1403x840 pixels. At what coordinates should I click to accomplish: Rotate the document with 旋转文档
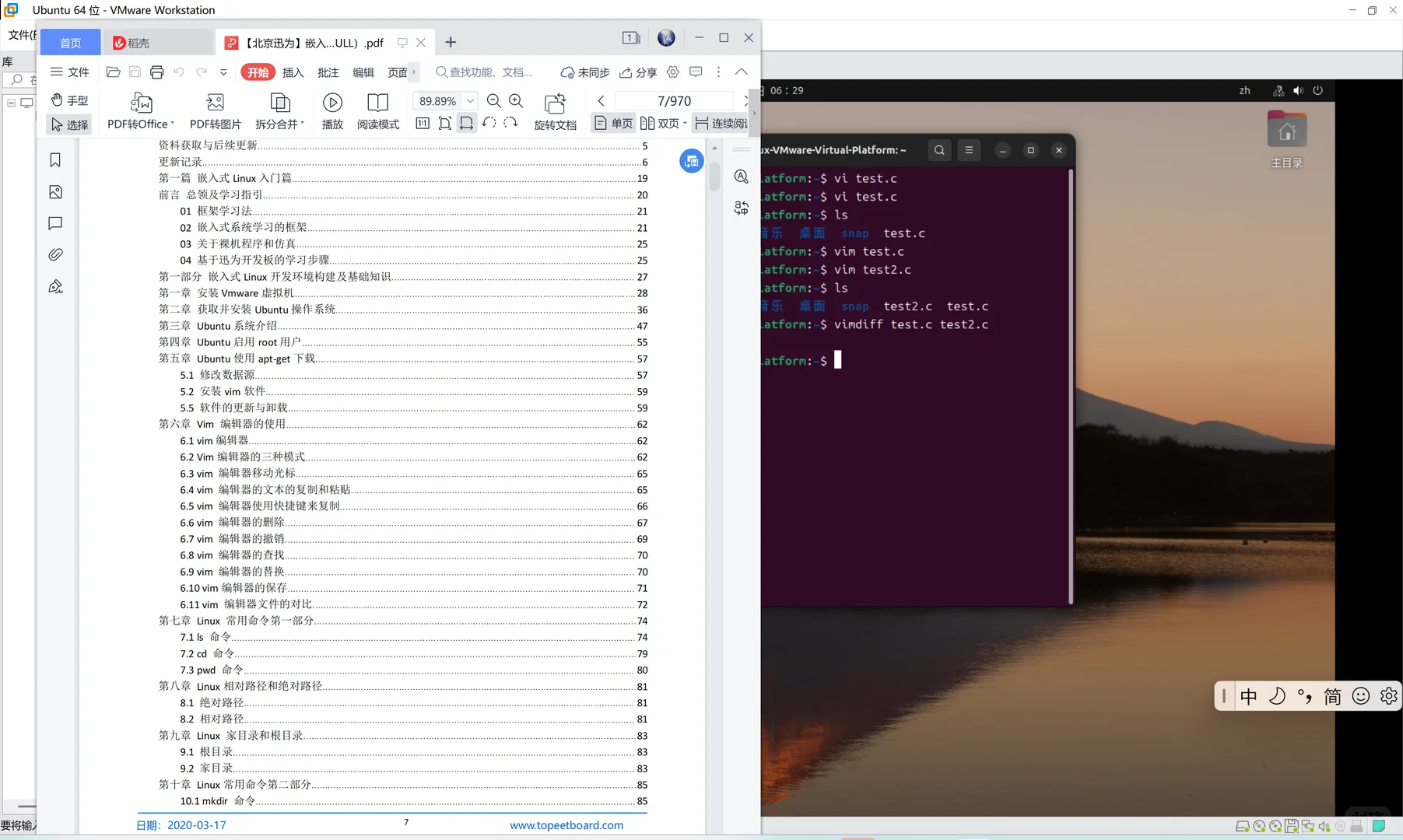(x=555, y=110)
